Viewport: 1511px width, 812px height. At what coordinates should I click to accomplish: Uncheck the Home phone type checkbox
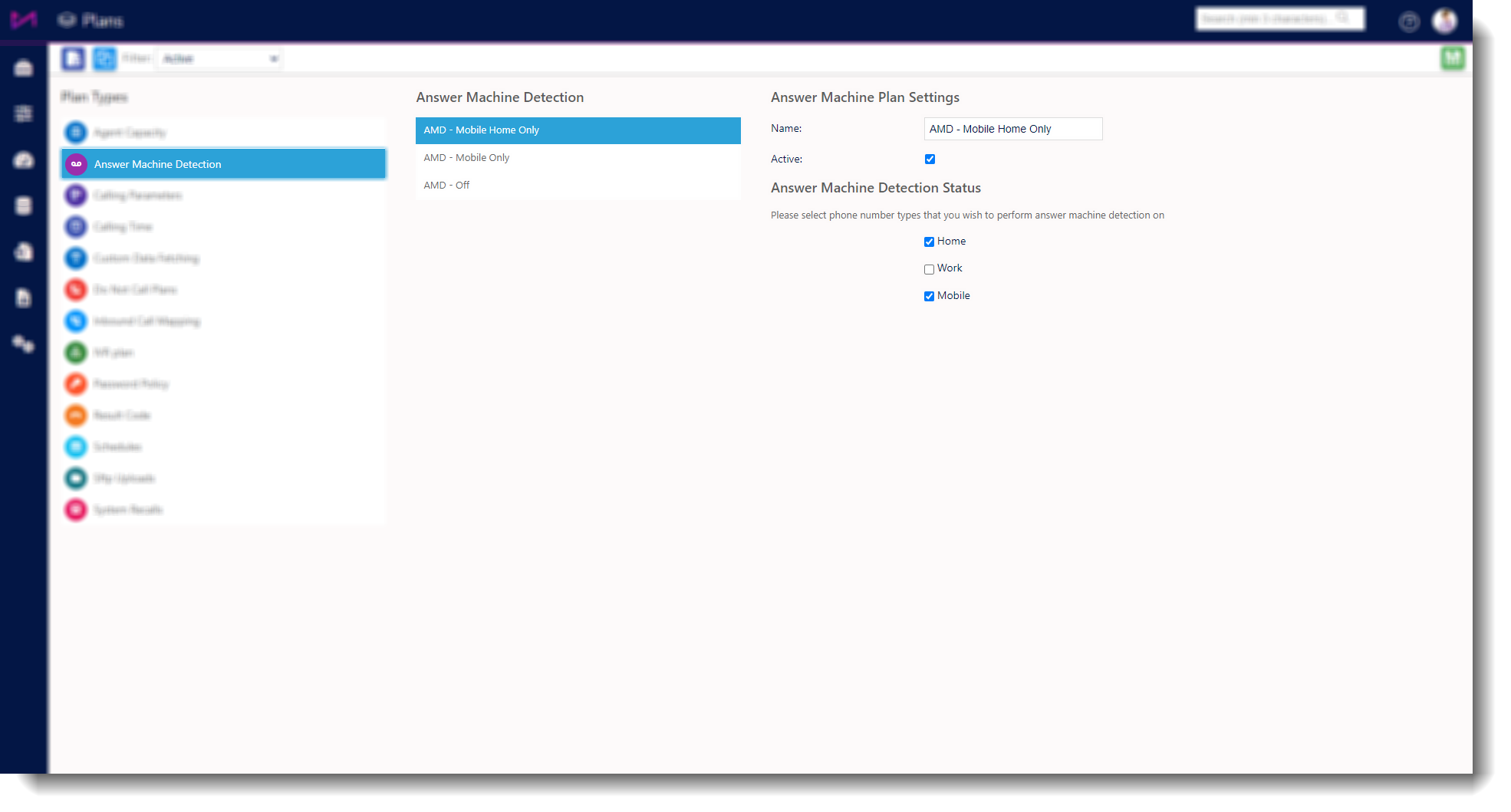[929, 242]
